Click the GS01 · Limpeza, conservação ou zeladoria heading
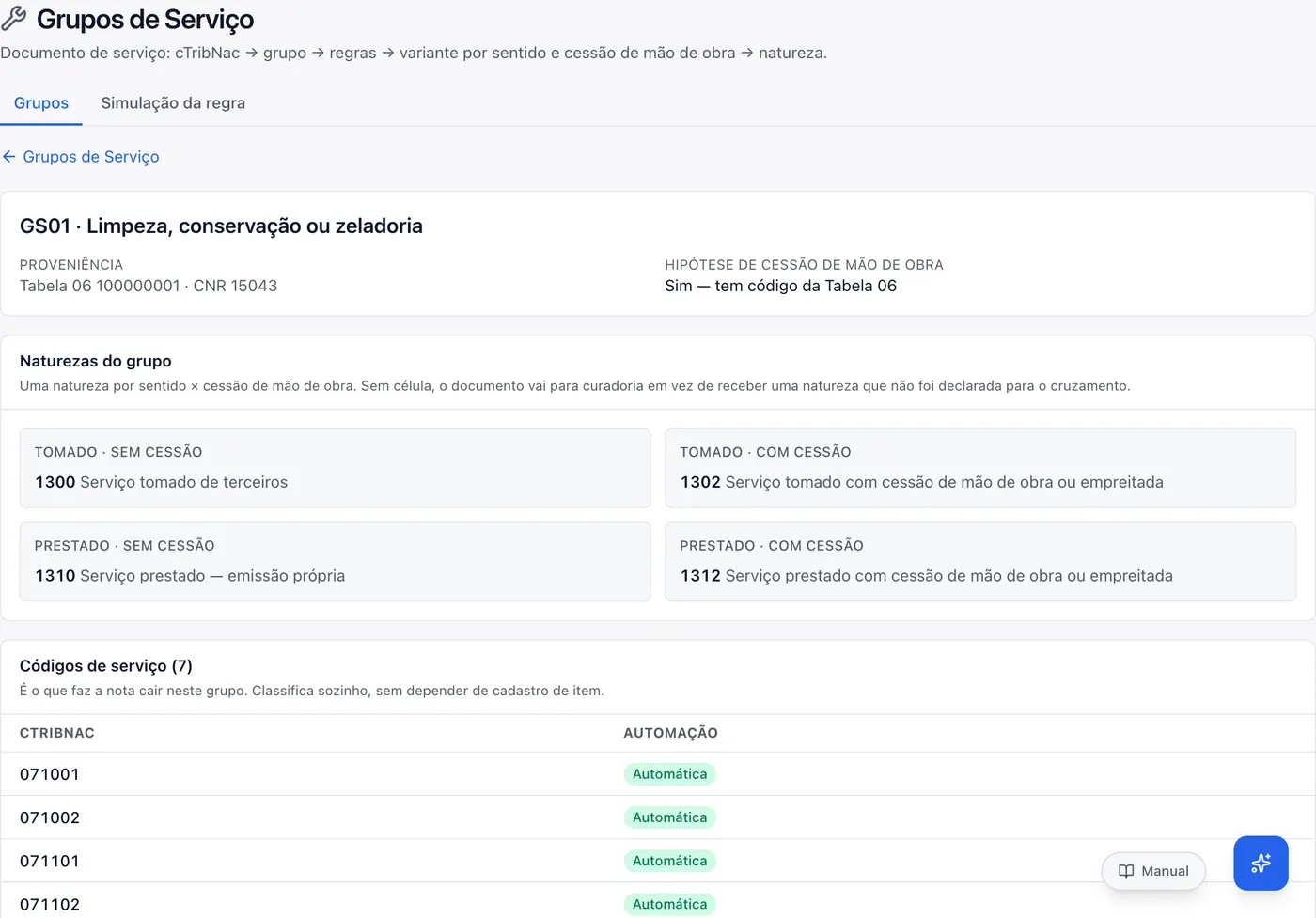Screen dimensions: 1316x918 221,226
